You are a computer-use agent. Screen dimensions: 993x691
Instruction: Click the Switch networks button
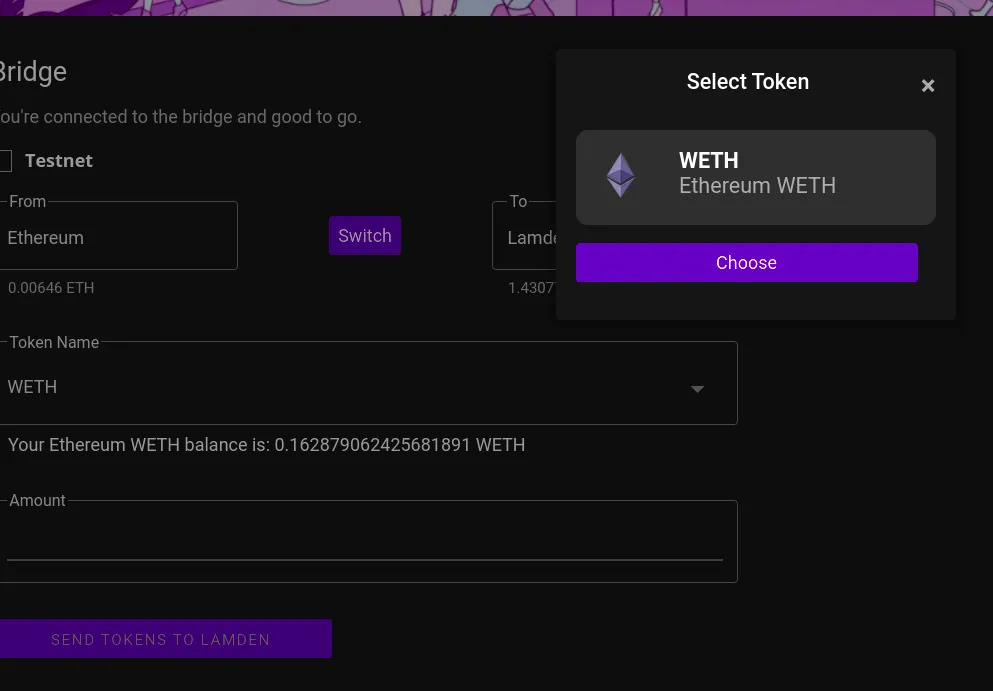[365, 236]
